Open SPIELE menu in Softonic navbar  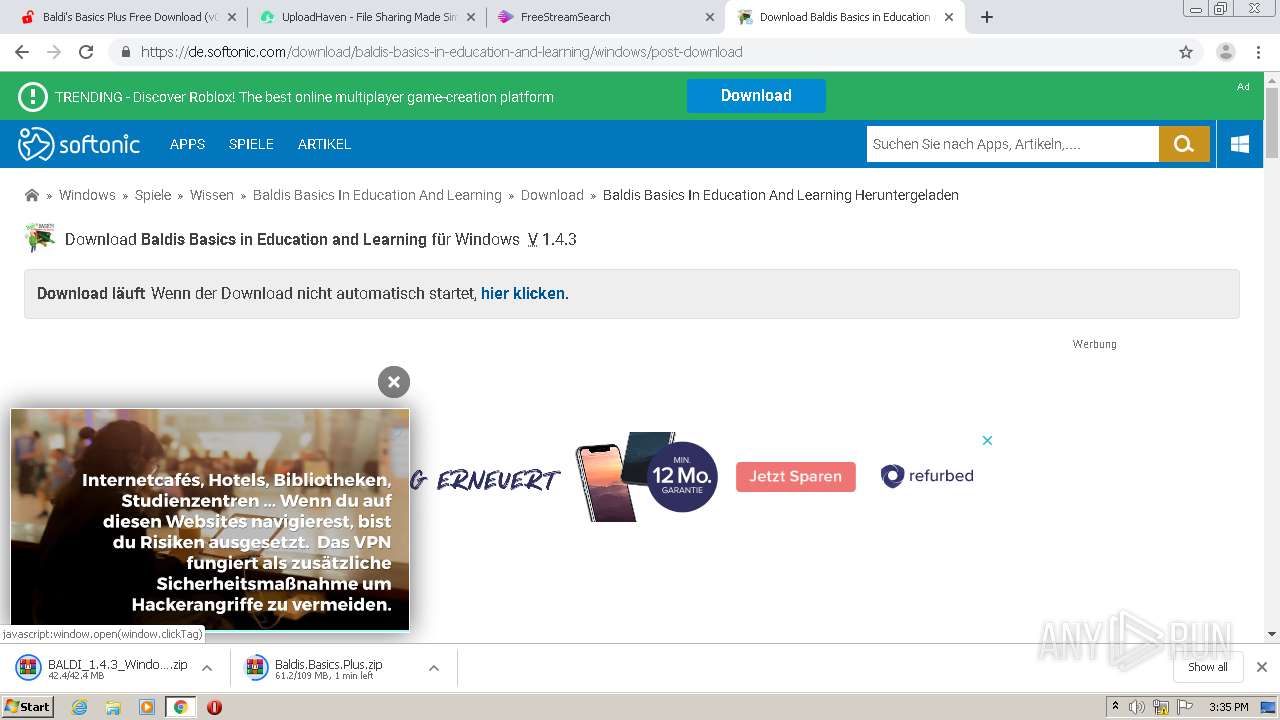[251, 144]
